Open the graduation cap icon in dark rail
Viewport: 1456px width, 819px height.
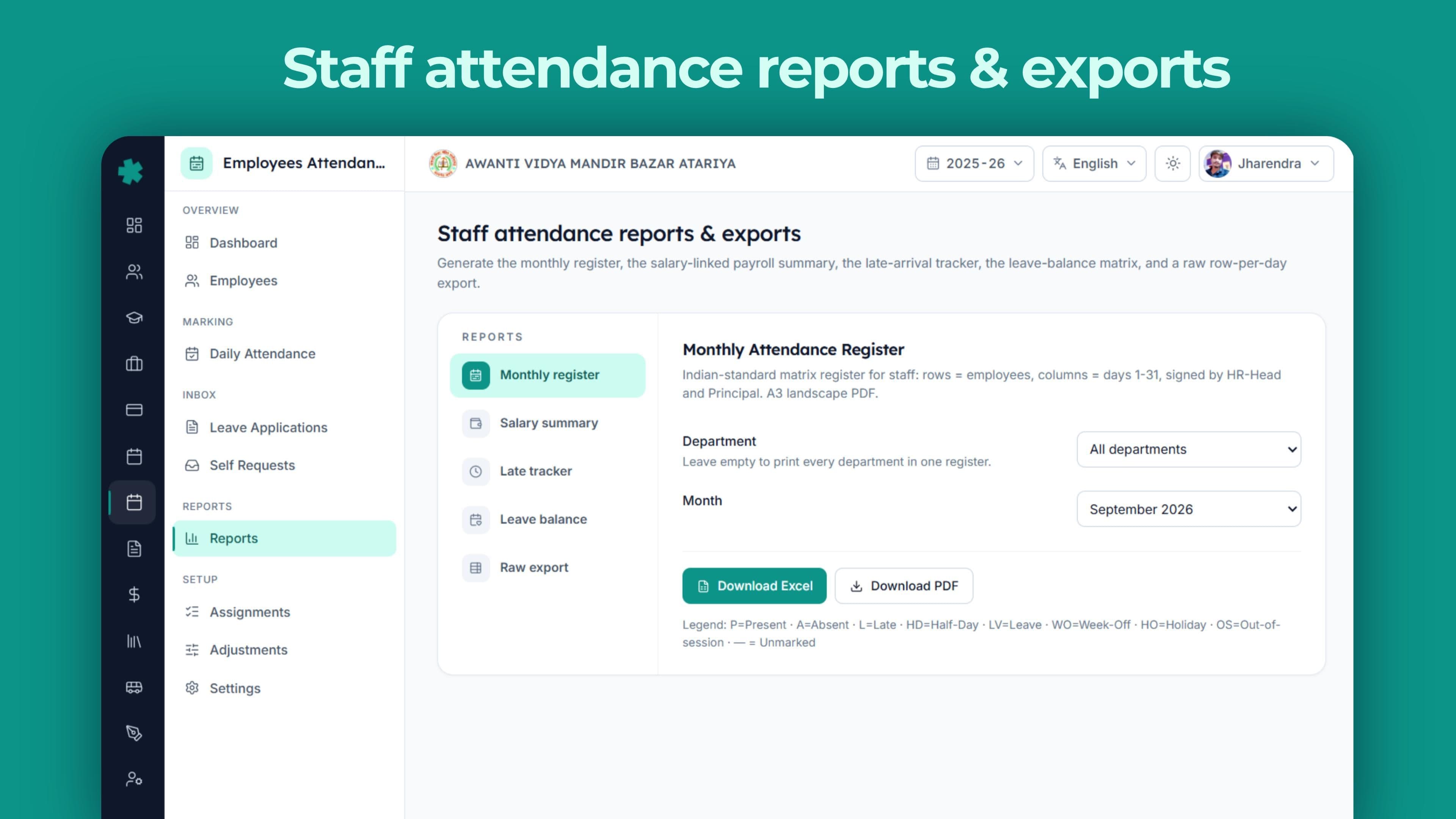134,318
